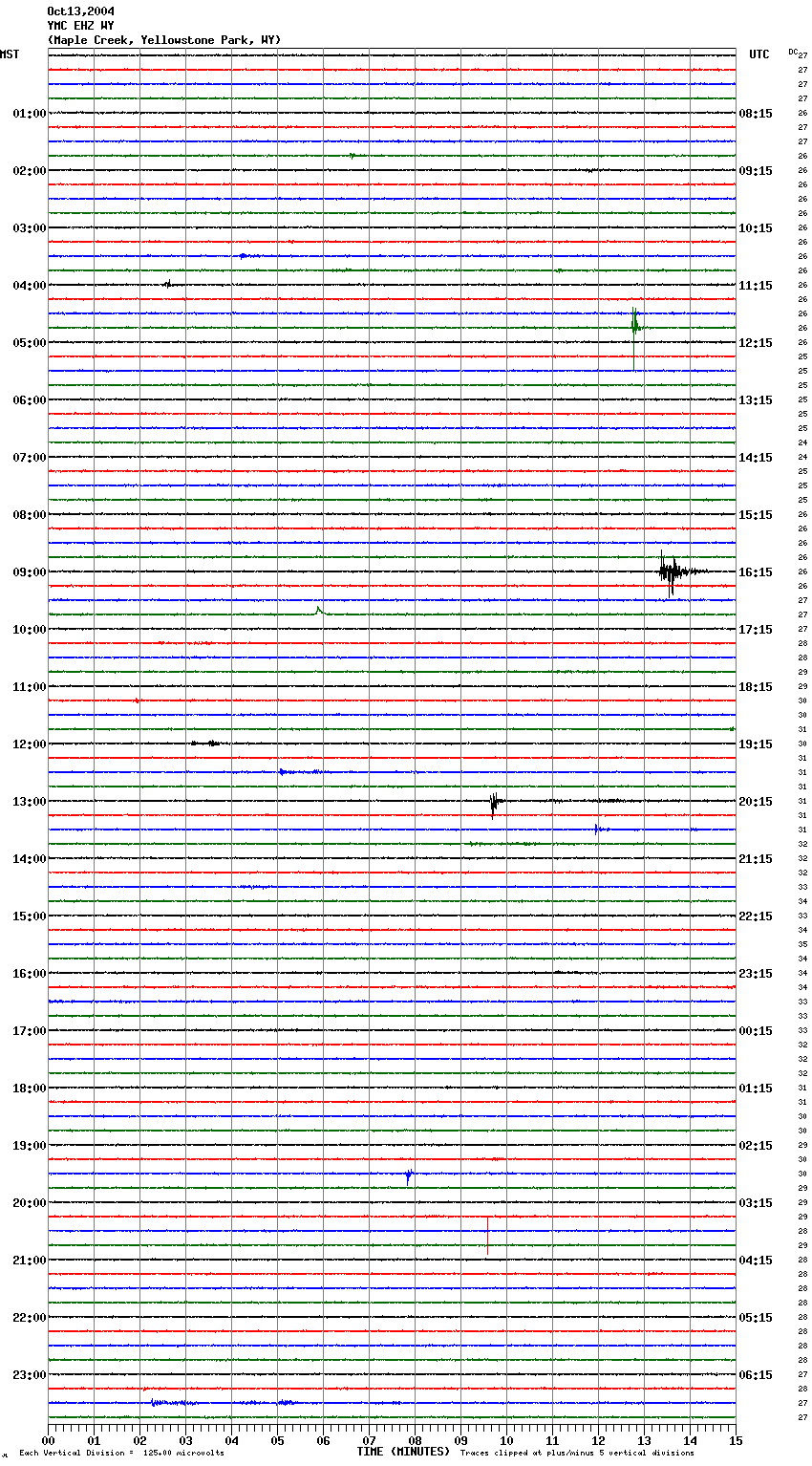Click 'Each Vertical Division = 125.00 microvolts' note
The width and height of the screenshot is (812, 1466).
pos(121,1454)
